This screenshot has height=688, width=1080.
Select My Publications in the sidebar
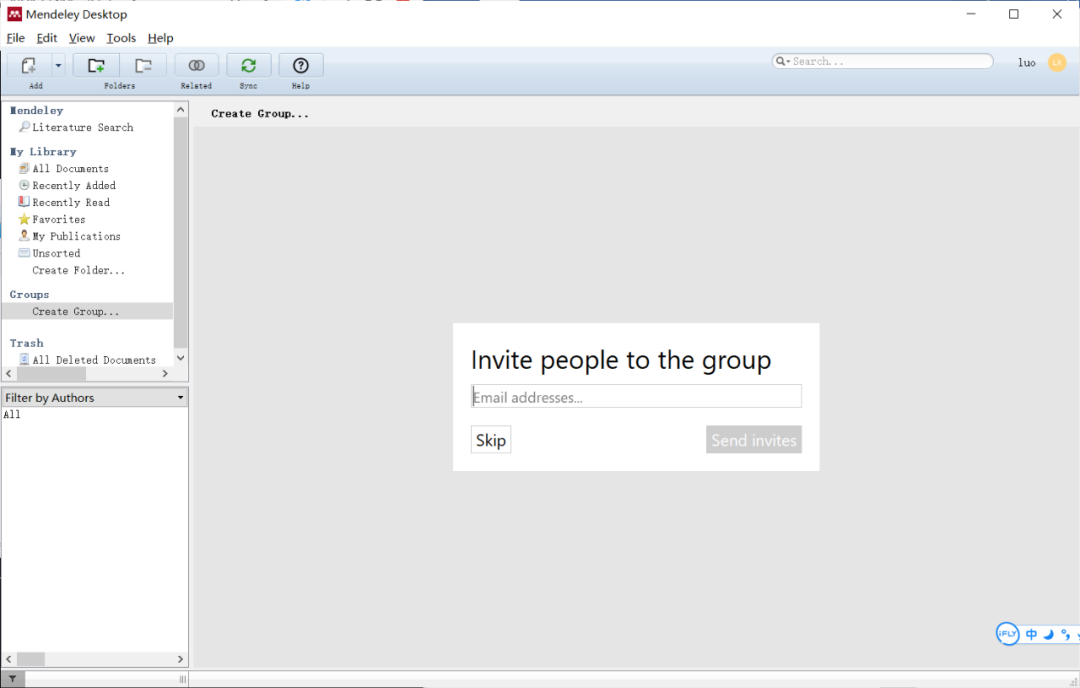76,236
